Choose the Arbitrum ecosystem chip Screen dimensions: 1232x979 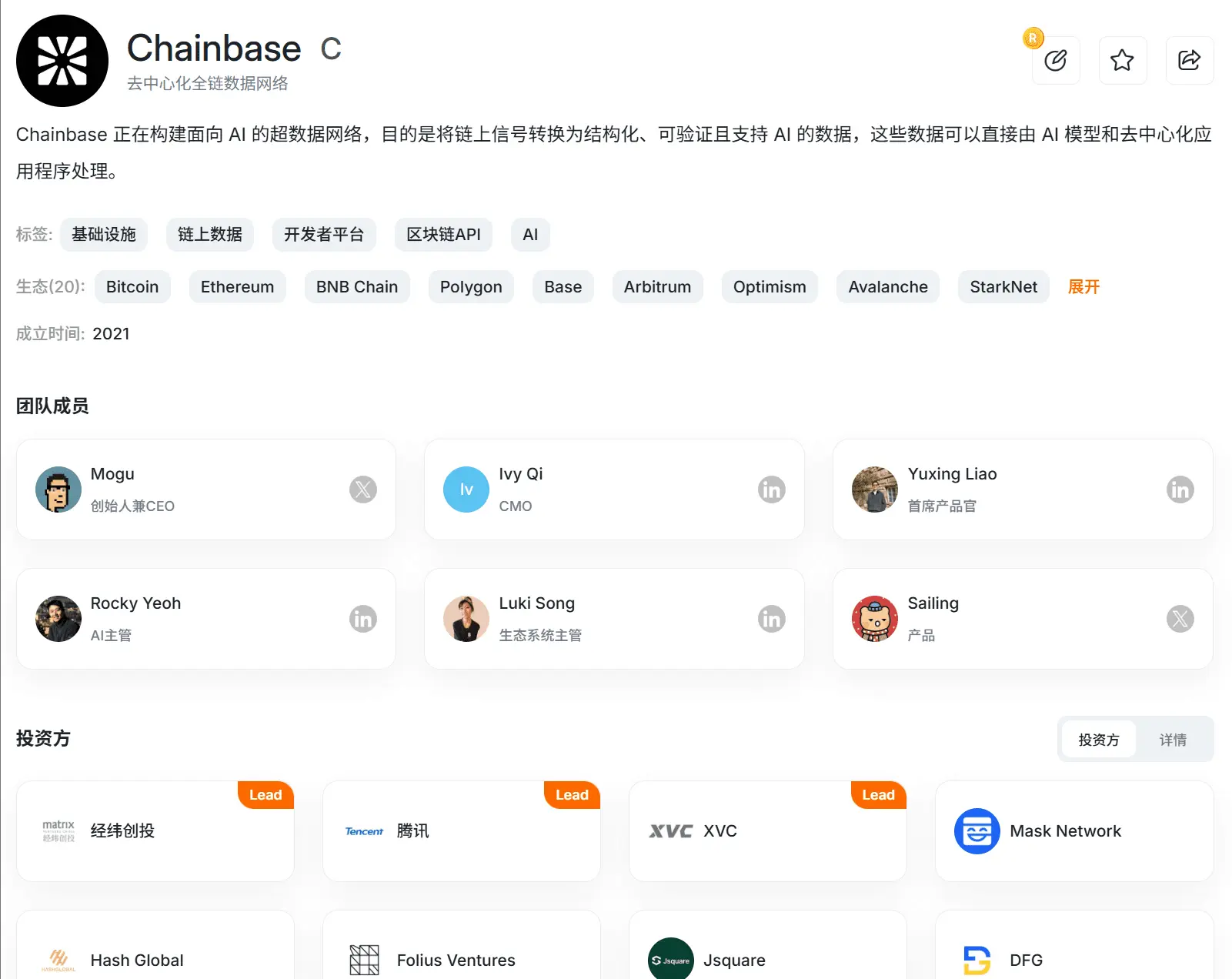[657, 287]
